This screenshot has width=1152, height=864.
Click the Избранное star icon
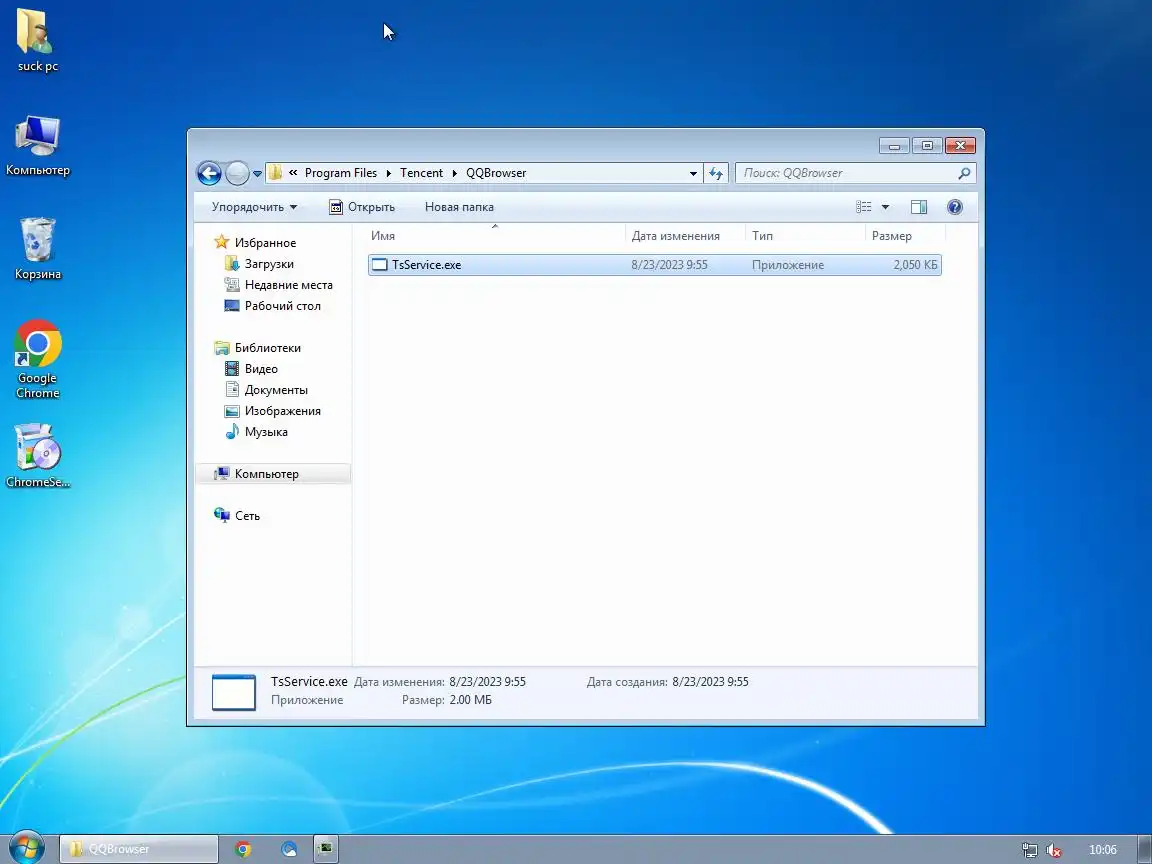pyautogui.click(x=221, y=242)
